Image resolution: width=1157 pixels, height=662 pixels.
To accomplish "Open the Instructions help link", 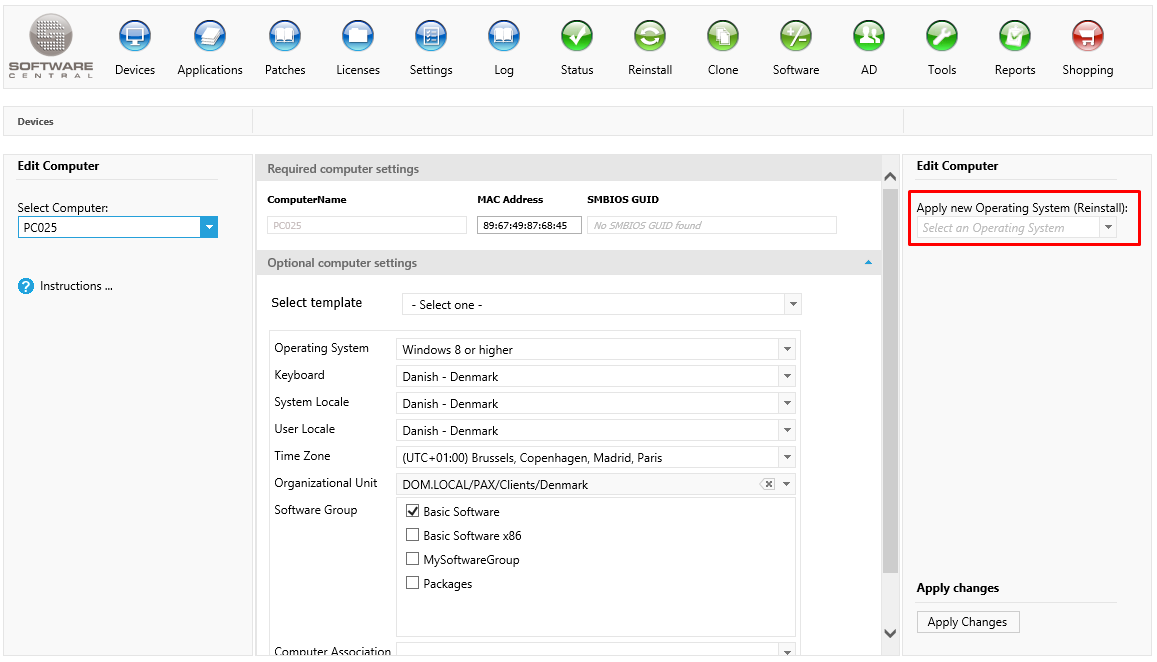I will (x=76, y=286).
